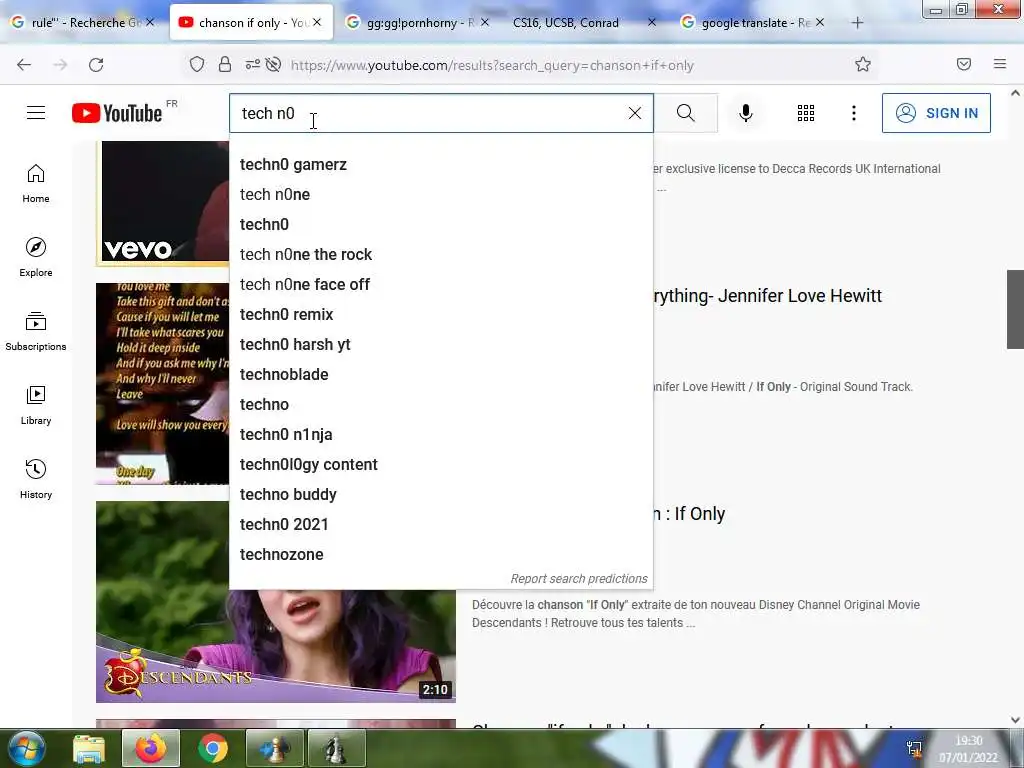Clear the YouTube search box text

click(x=634, y=113)
